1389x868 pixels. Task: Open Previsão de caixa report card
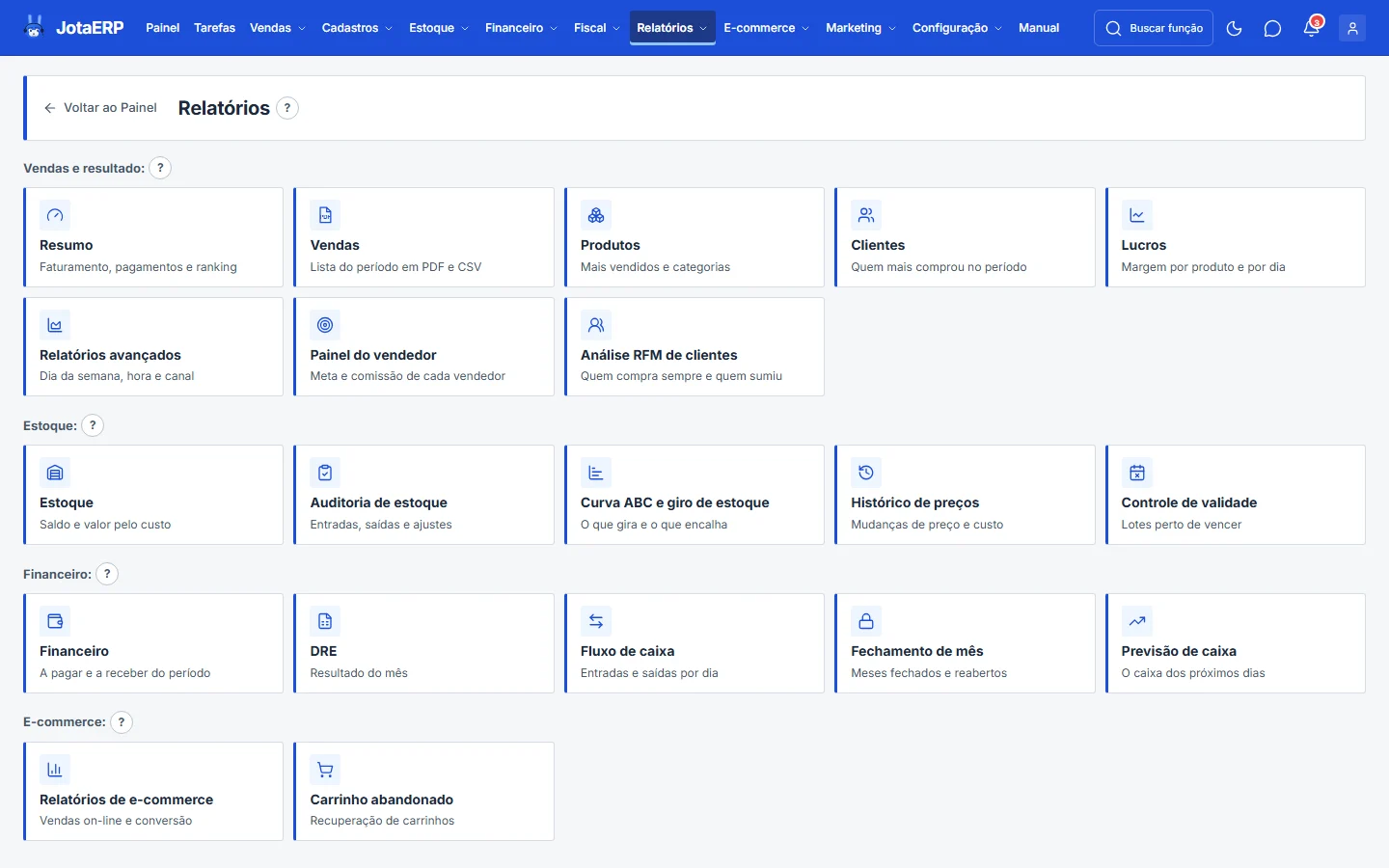point(1236,643)
